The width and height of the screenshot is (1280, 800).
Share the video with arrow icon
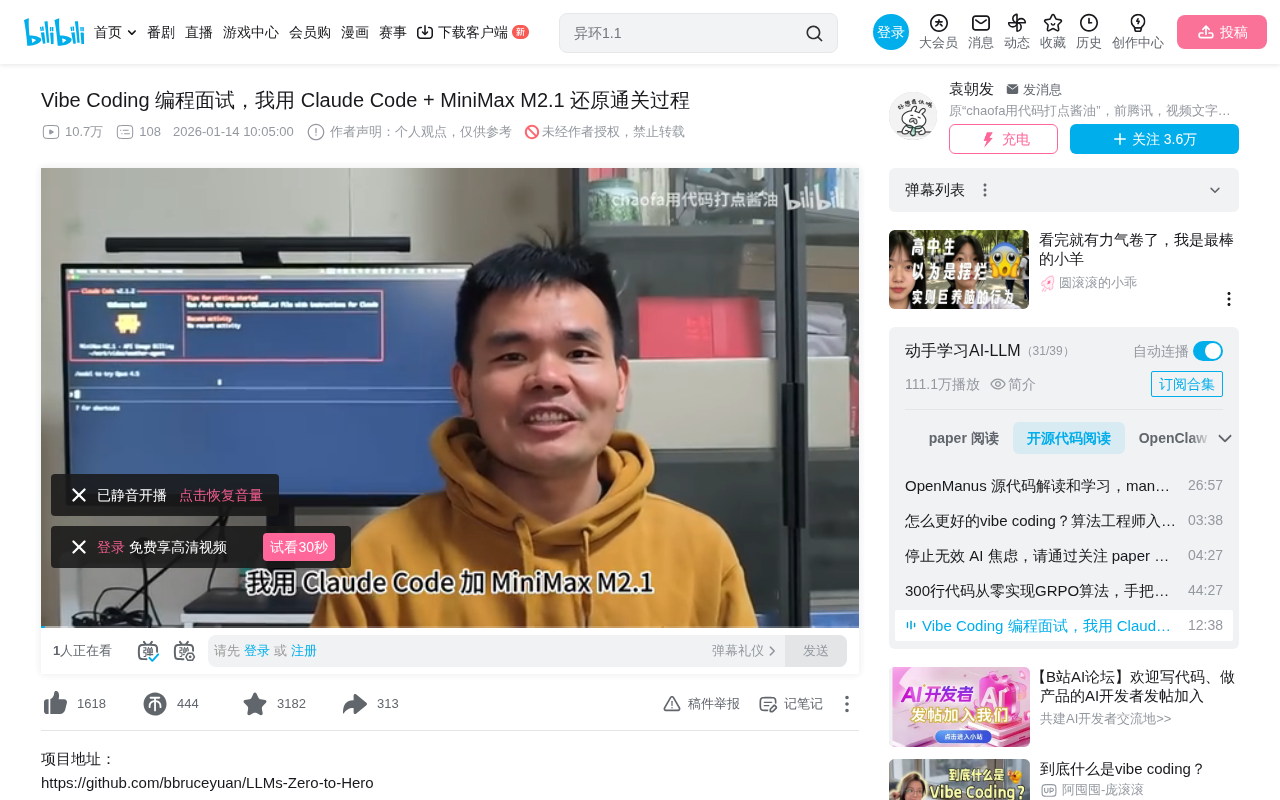click(355, 704)
